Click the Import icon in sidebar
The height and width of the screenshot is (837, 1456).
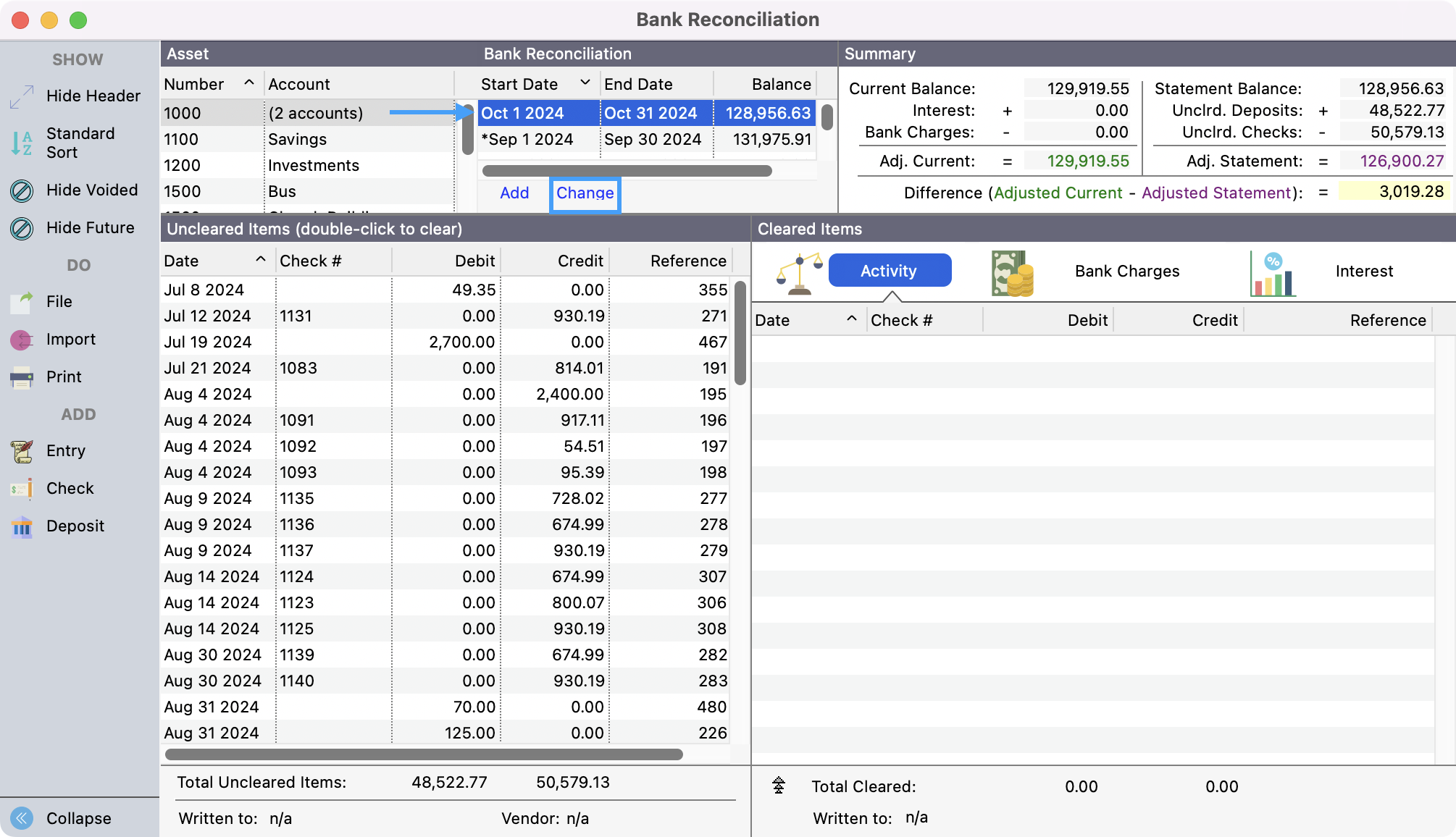pos(22,340)
